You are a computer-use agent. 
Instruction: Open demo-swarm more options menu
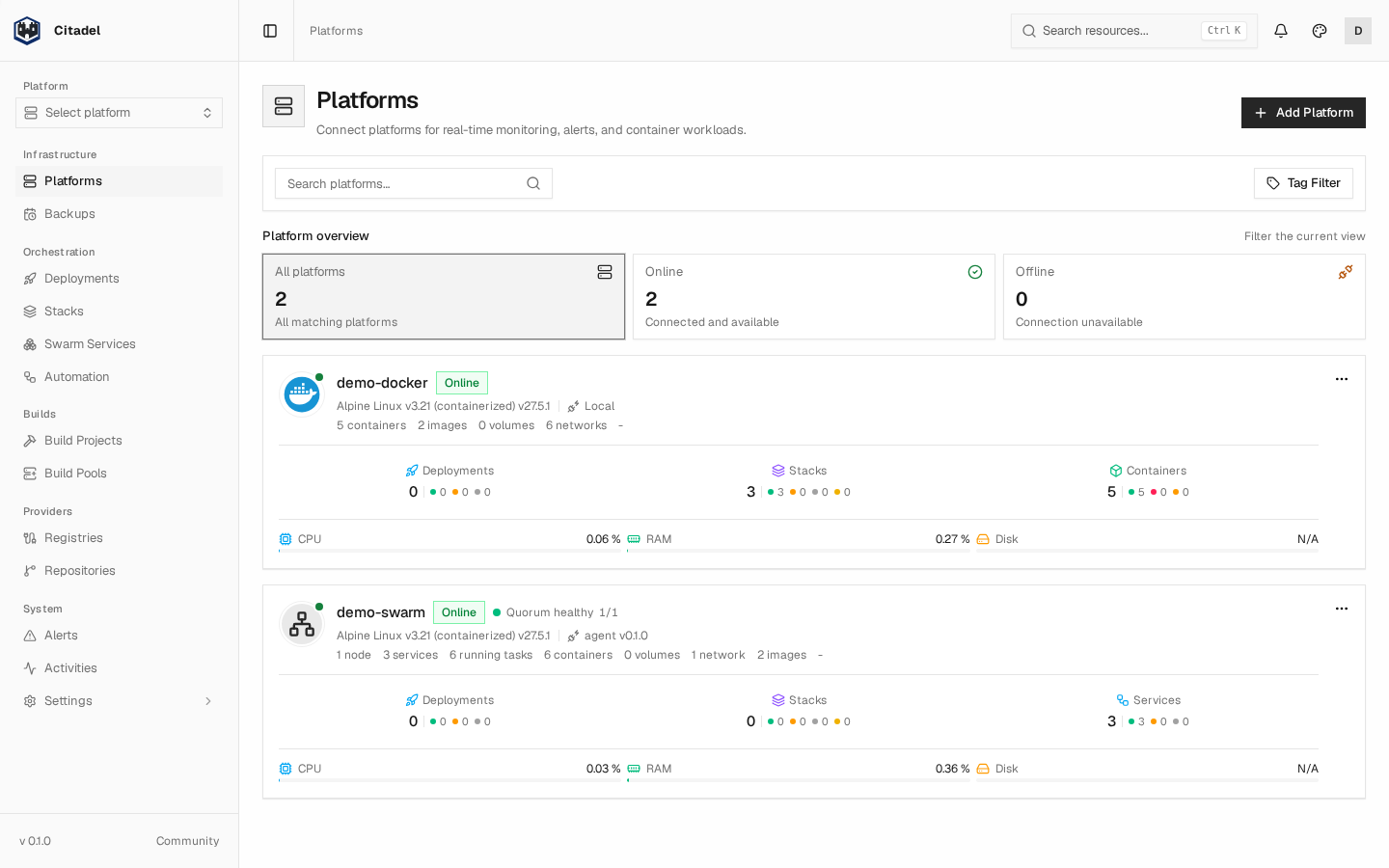[x=1342, y=609]
